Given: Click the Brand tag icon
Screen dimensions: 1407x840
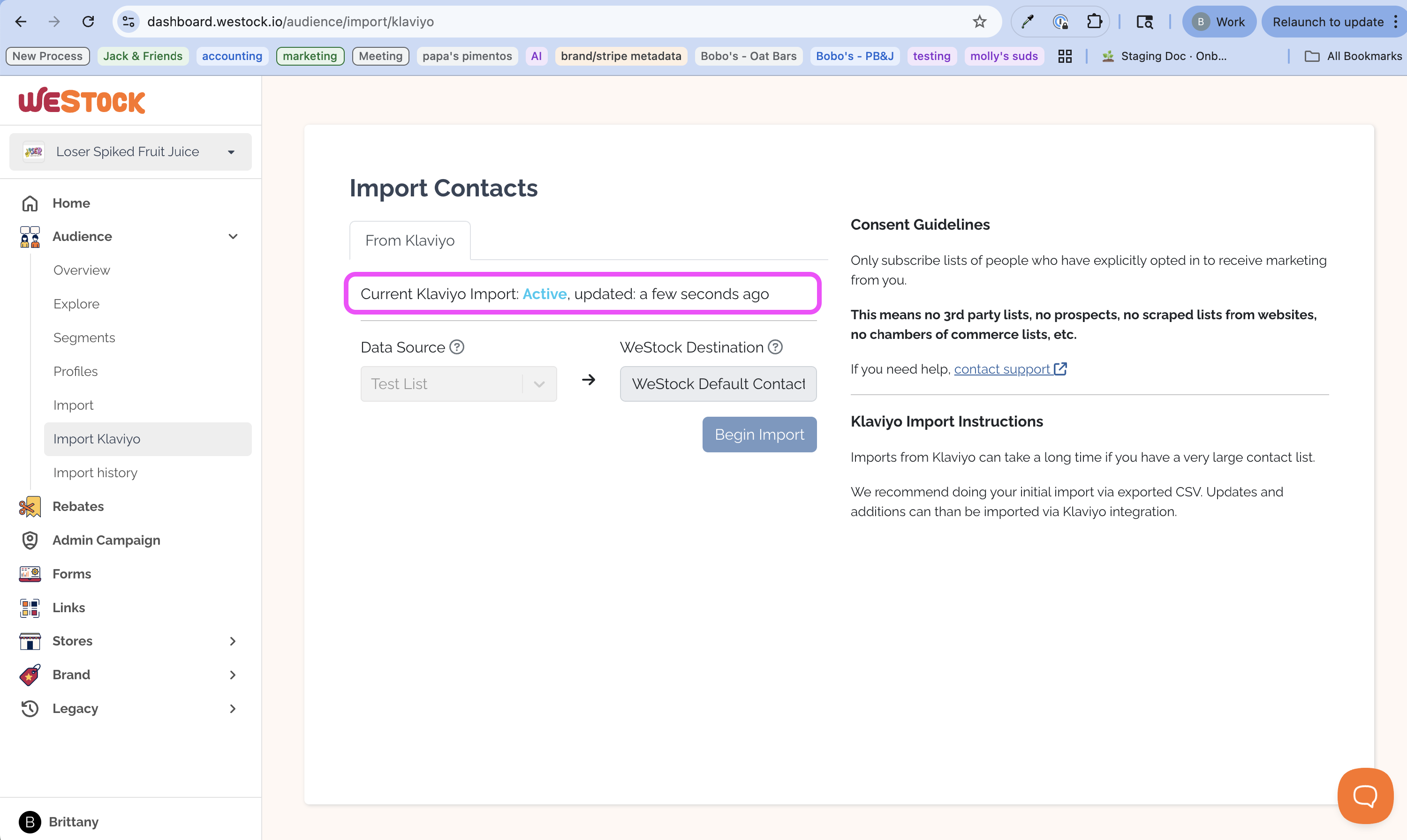Looking at the screenshot, I should [x=30, y=675].
